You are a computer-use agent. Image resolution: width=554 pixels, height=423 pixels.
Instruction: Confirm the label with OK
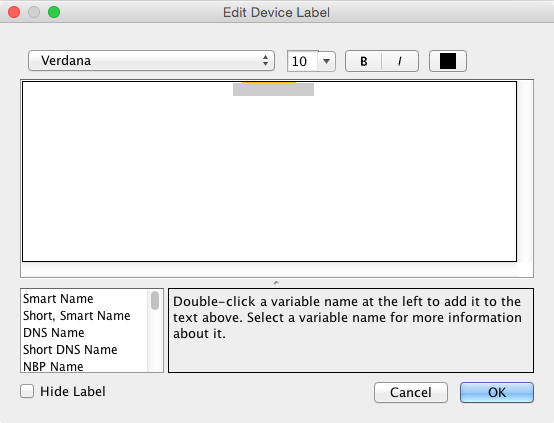497,392
